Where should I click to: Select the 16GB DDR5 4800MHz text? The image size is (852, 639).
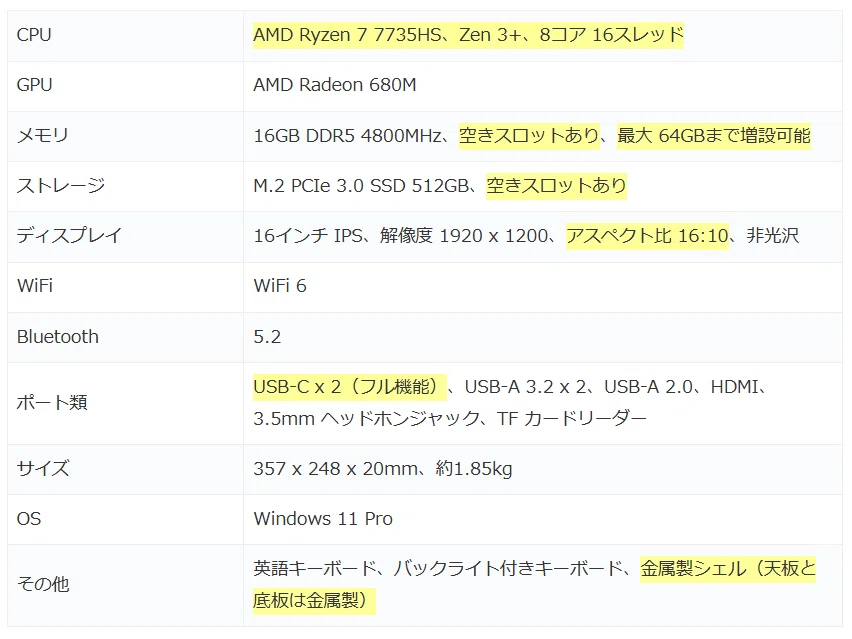point(348,135)
